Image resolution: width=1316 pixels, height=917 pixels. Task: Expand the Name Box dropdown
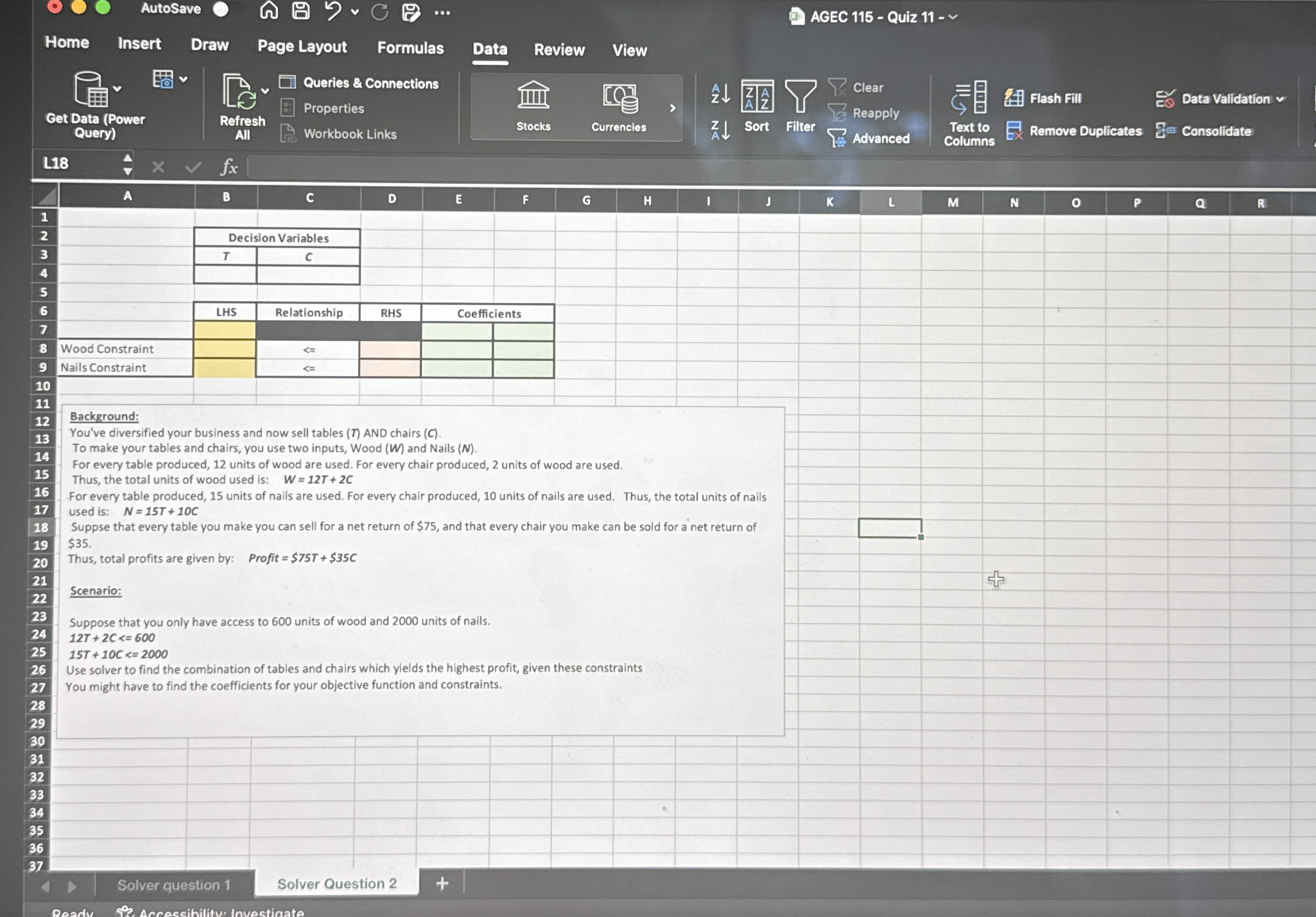pyautogui.click(x=127, y=165)
